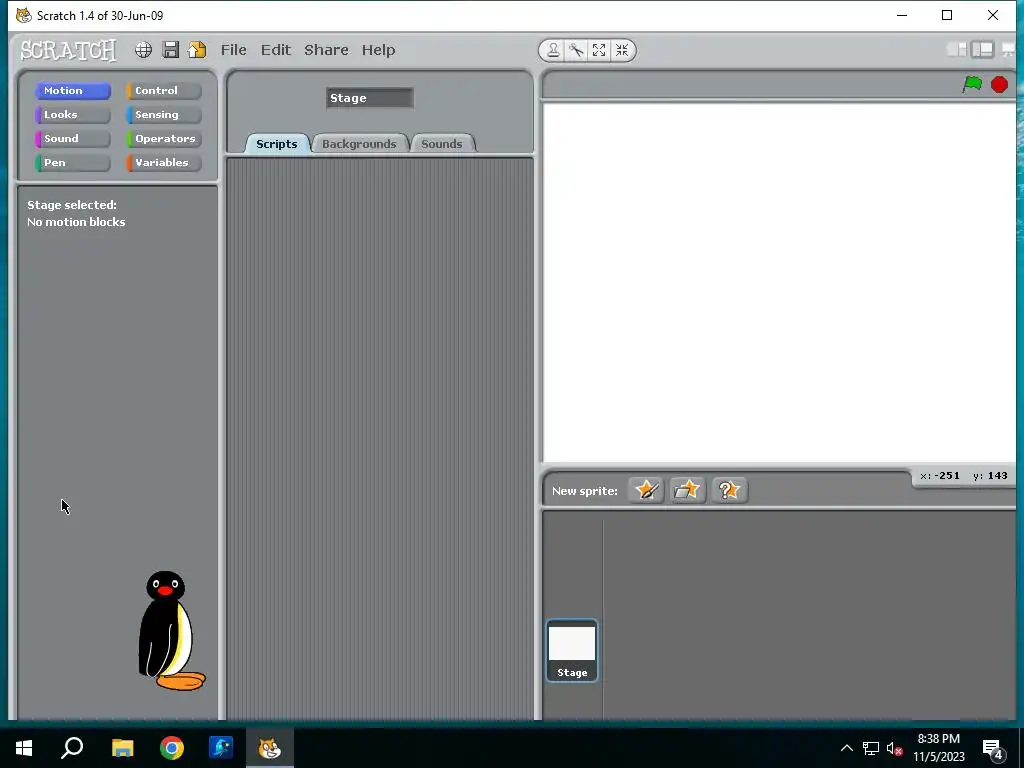Show hidden system tray icons
The width and height of the screenshot is (1024, 768).
pos(846,748)
